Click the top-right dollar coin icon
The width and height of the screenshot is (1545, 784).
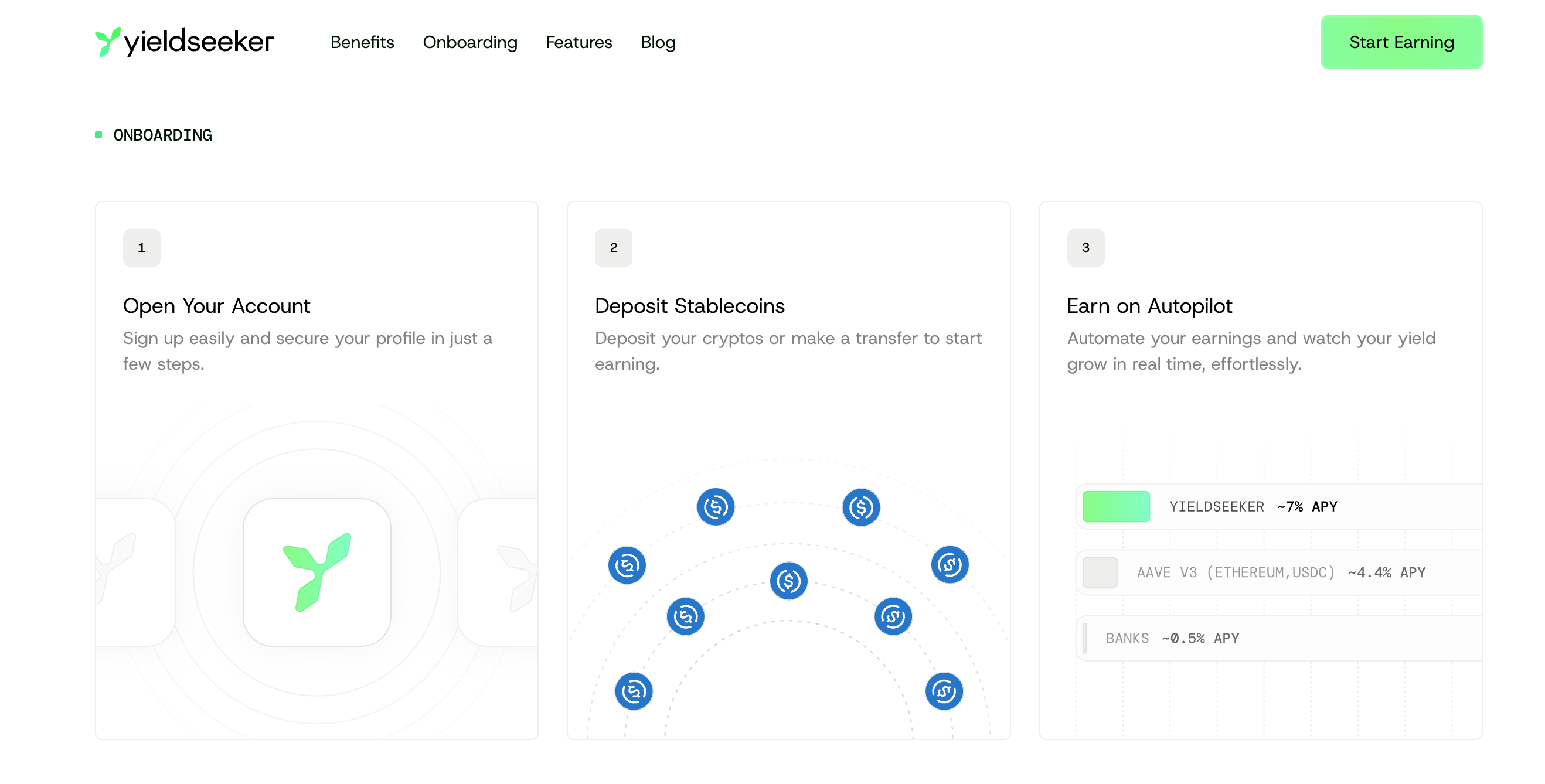860,507
